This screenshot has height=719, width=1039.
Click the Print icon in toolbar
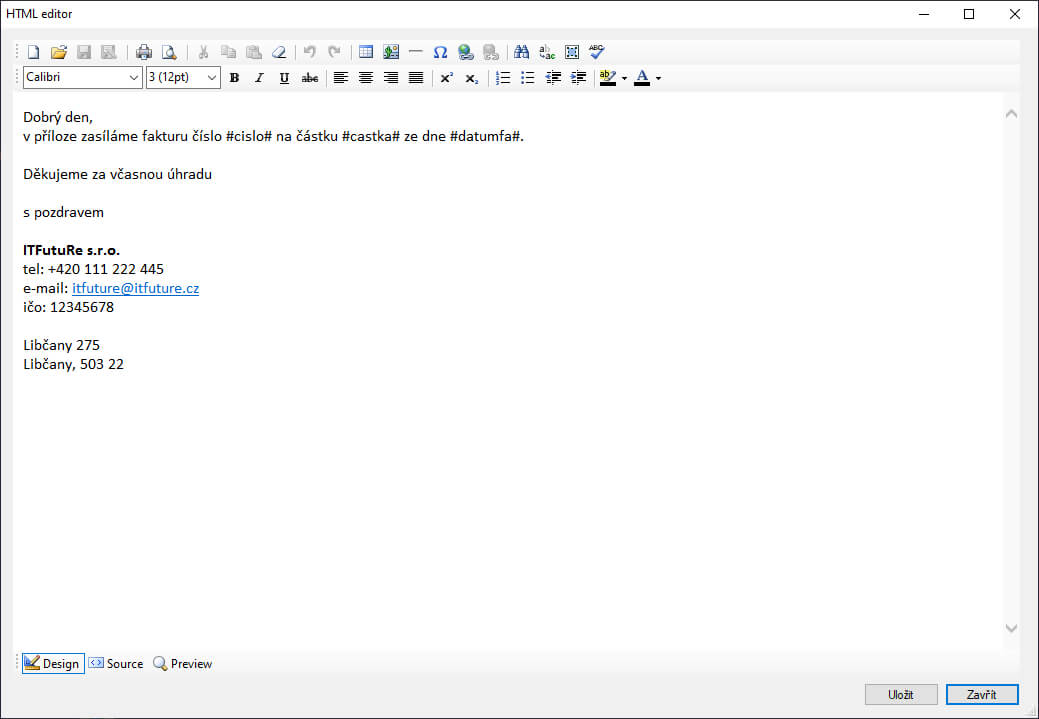coord(144,52)
